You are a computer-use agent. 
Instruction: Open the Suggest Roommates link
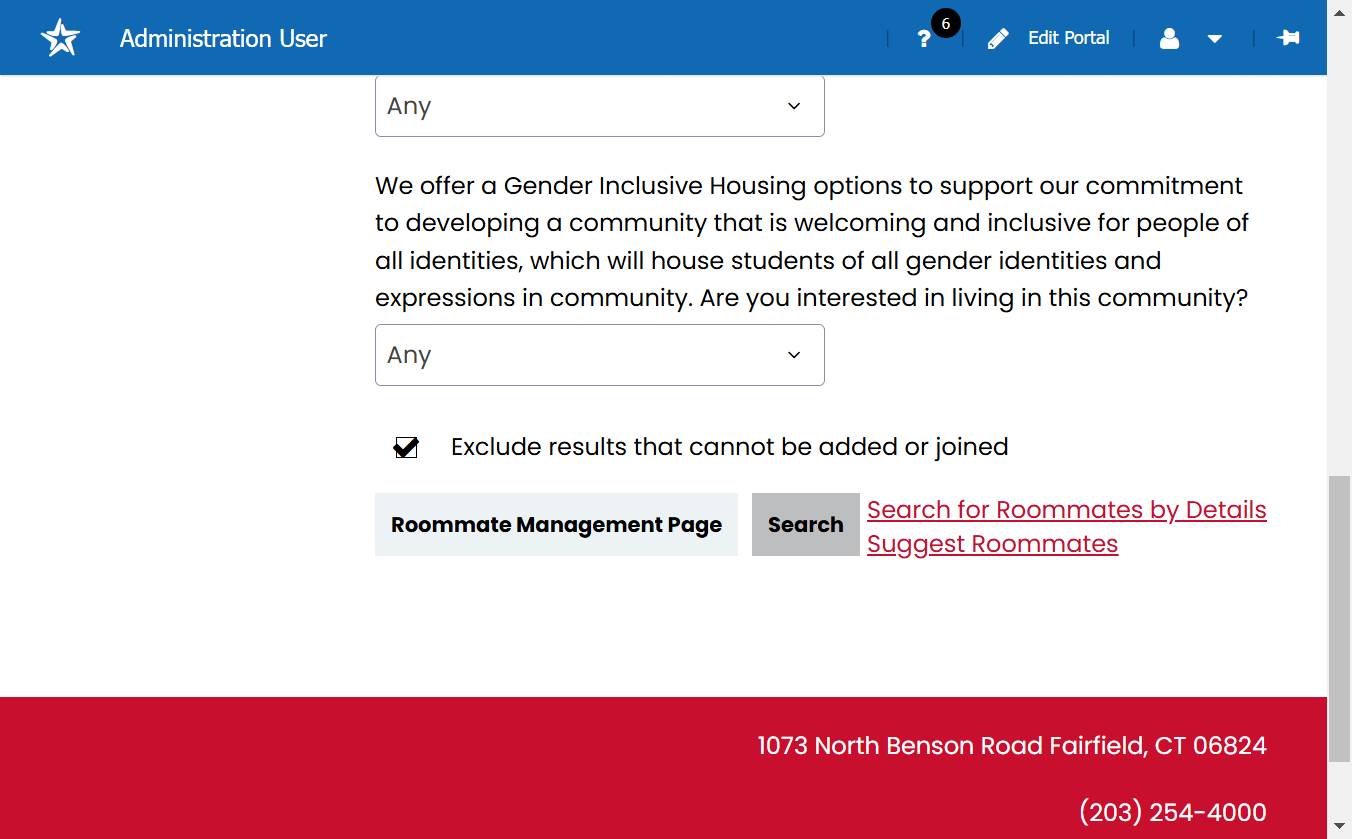click(x=993, y=544)
